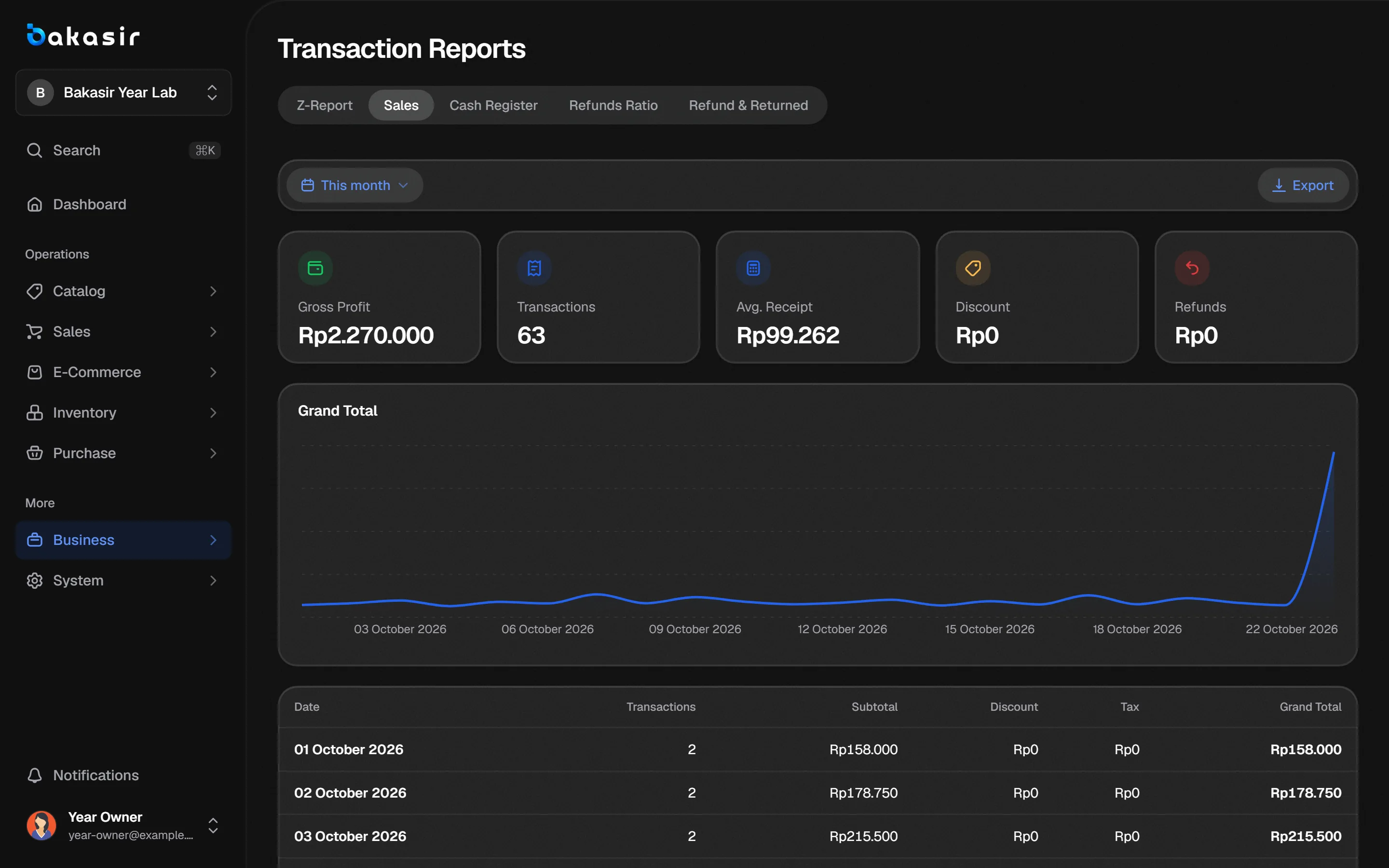This screenshot has height=868, width=1389.
Task: Expand the Catalog submenu chevron
Action: click(x=213, y=291)
